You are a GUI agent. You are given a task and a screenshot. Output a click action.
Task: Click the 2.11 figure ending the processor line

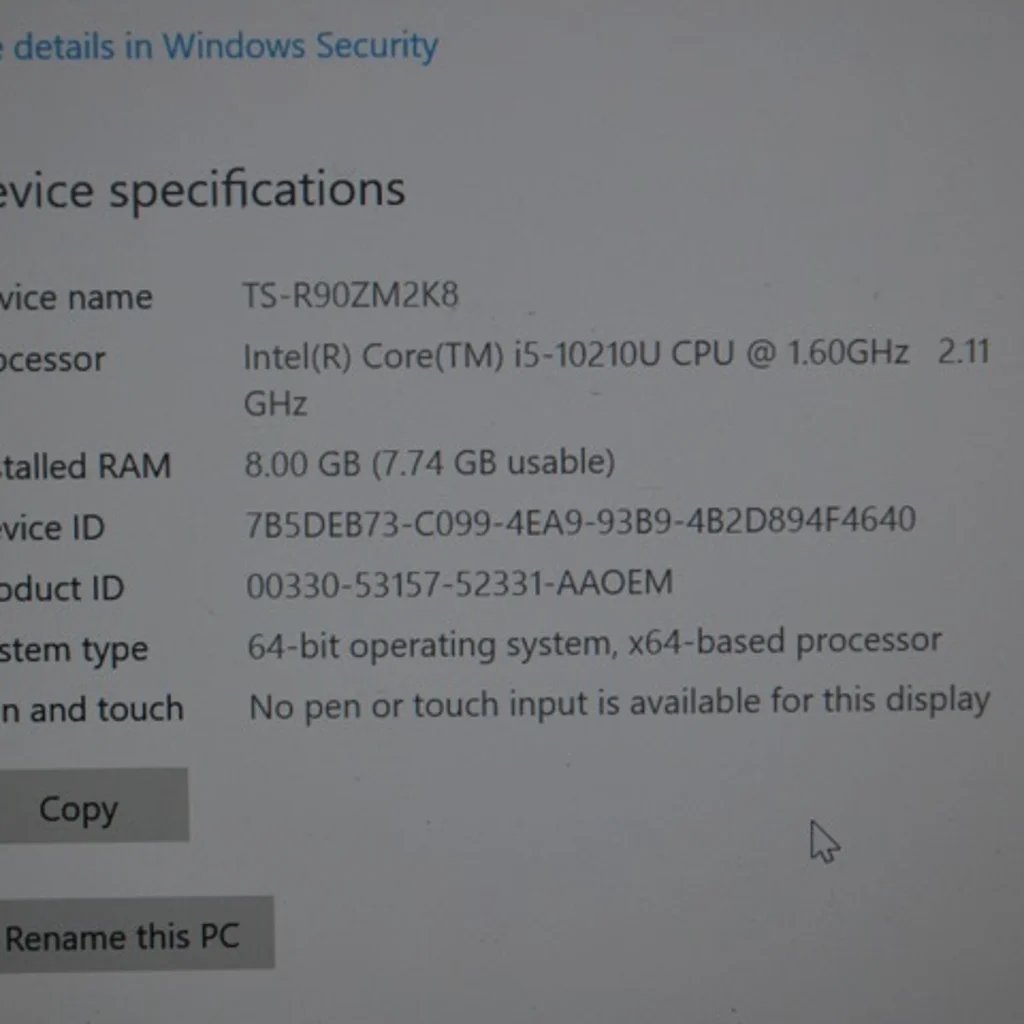tap(963, 352)
